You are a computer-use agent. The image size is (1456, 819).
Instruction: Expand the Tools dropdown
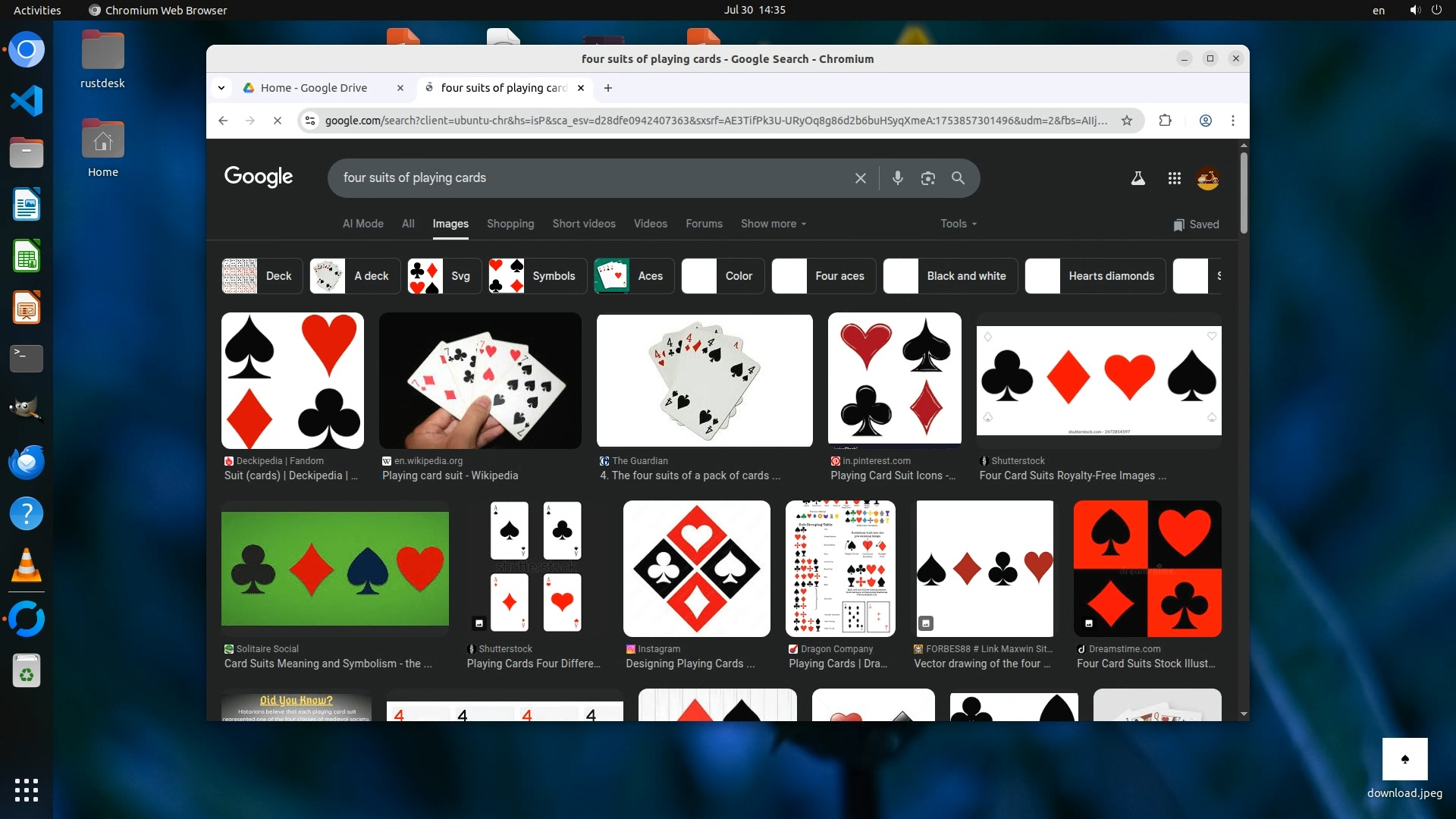[x=958, y=224]
